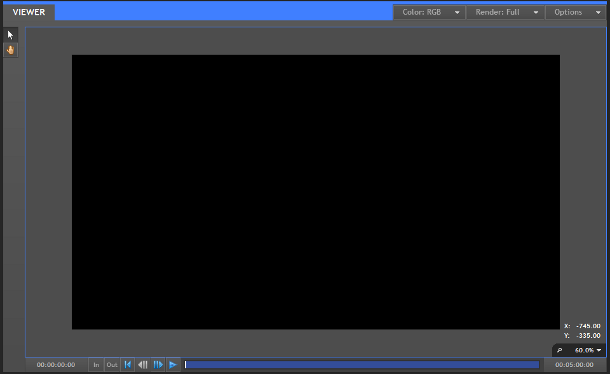Set the Out point
Viewport: 610px width, 374px height.
[x=112, y=365]
